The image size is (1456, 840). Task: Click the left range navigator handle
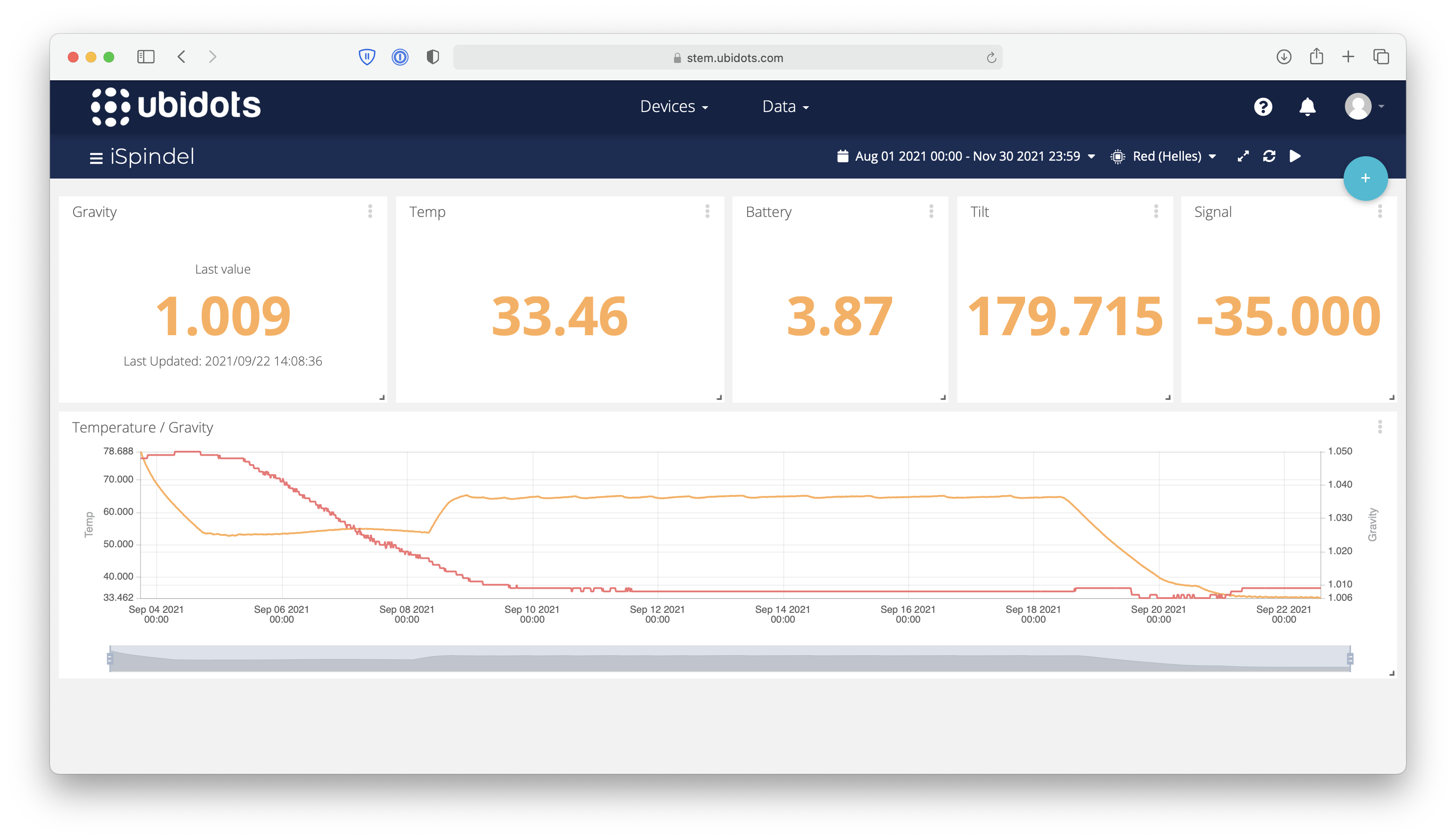tap(110, 658)
